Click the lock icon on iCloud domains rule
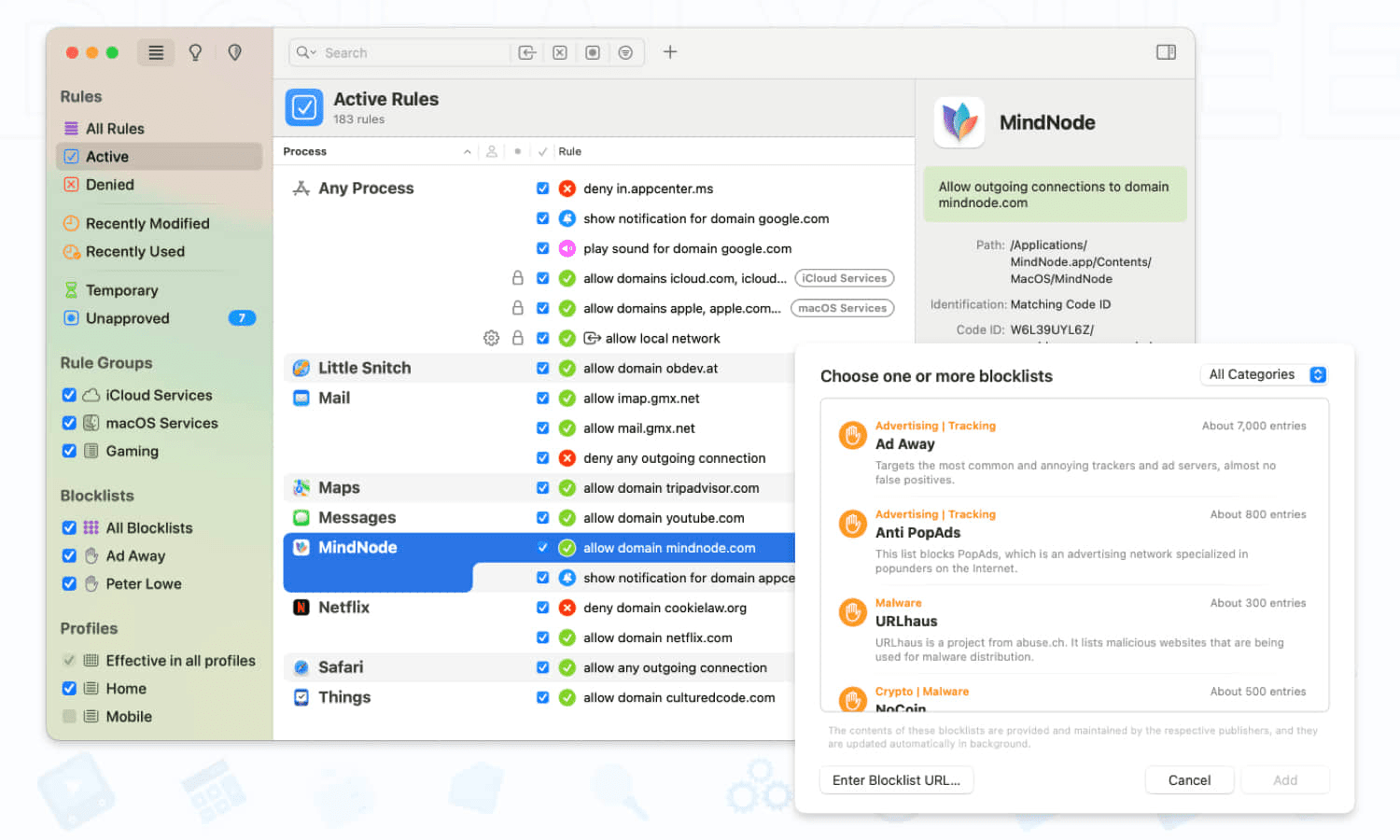This screenshot has width=1400, height=840. click(517, 278)
